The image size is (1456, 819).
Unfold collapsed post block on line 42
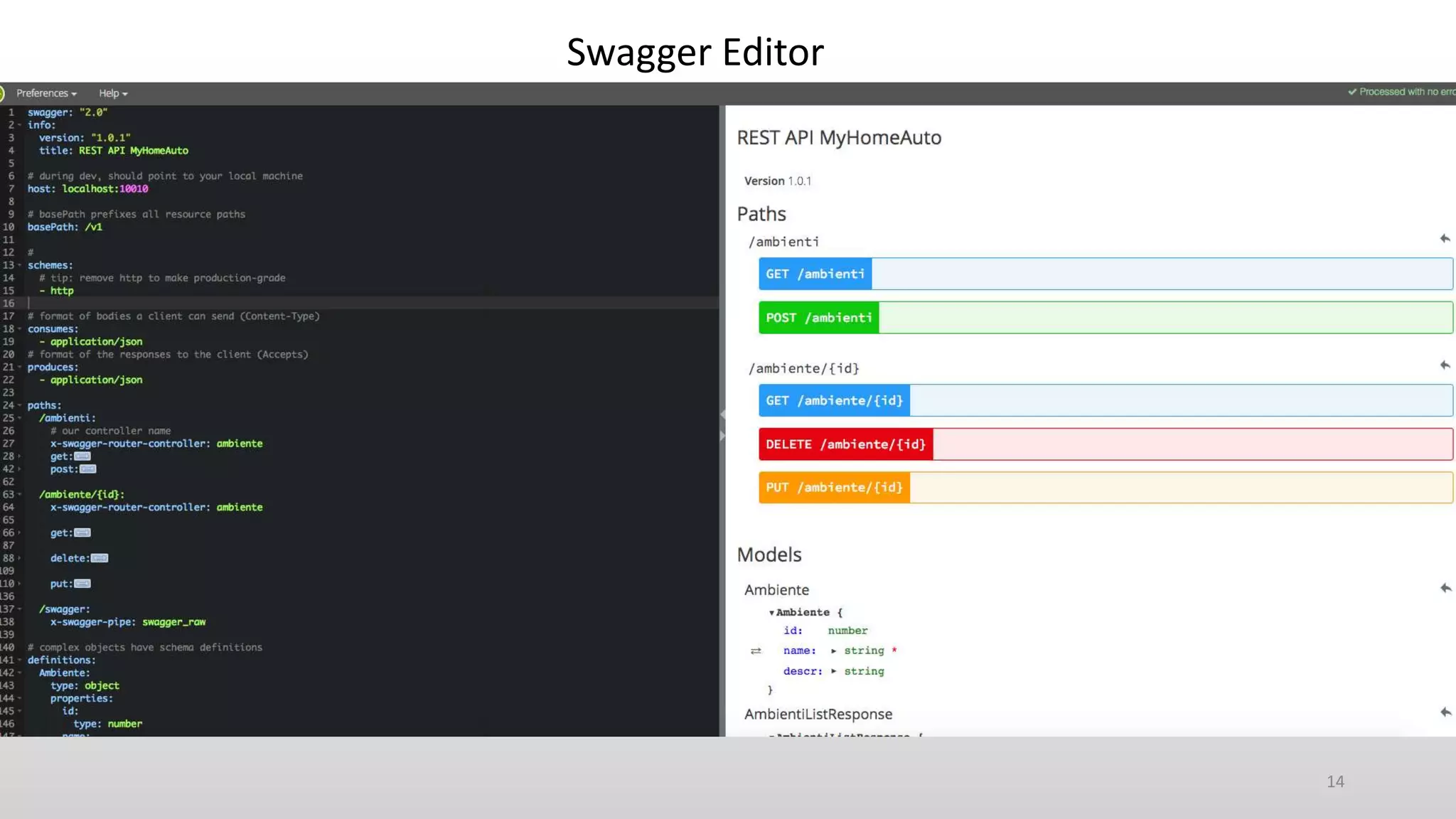88,469
